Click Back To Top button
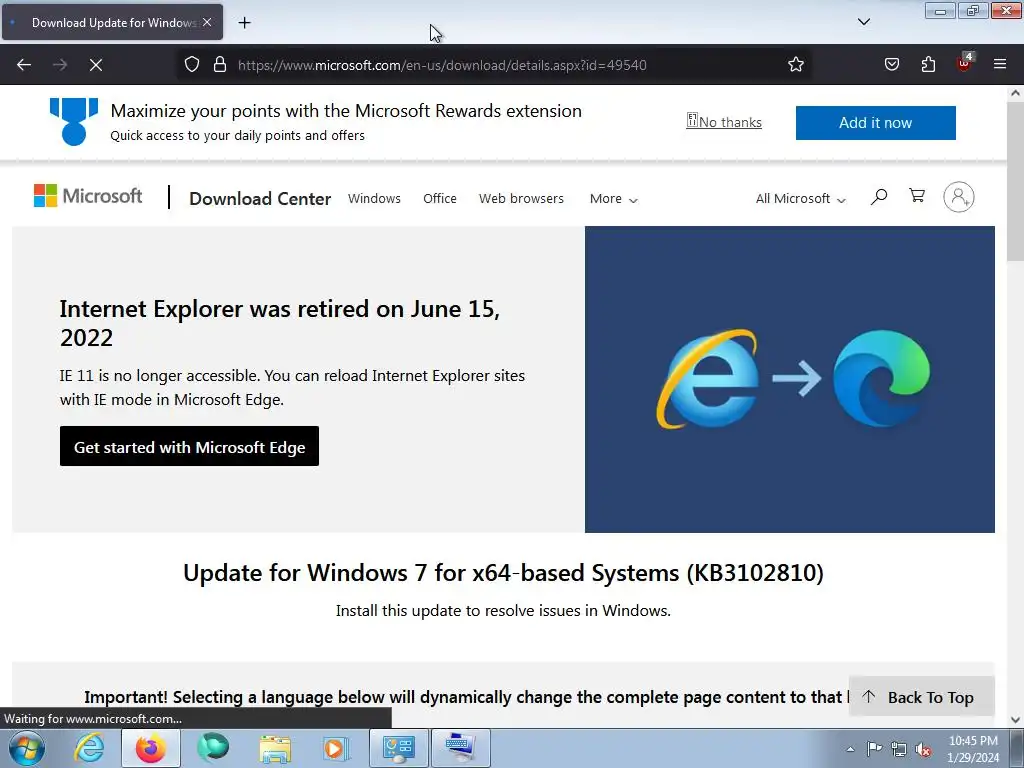Screen dimensions: 1024x768 coord(921,697)
